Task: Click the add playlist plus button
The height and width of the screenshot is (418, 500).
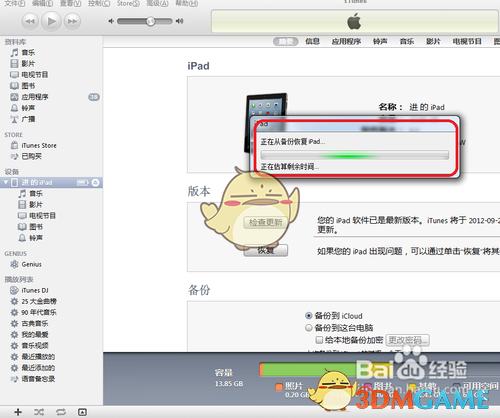Action: pos(18,412)
